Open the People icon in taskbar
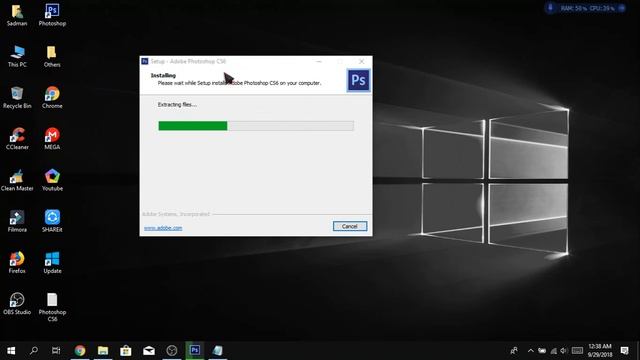The height and width of the screenshot is (360, 640). pyautogui.click(x=514, y=350)
